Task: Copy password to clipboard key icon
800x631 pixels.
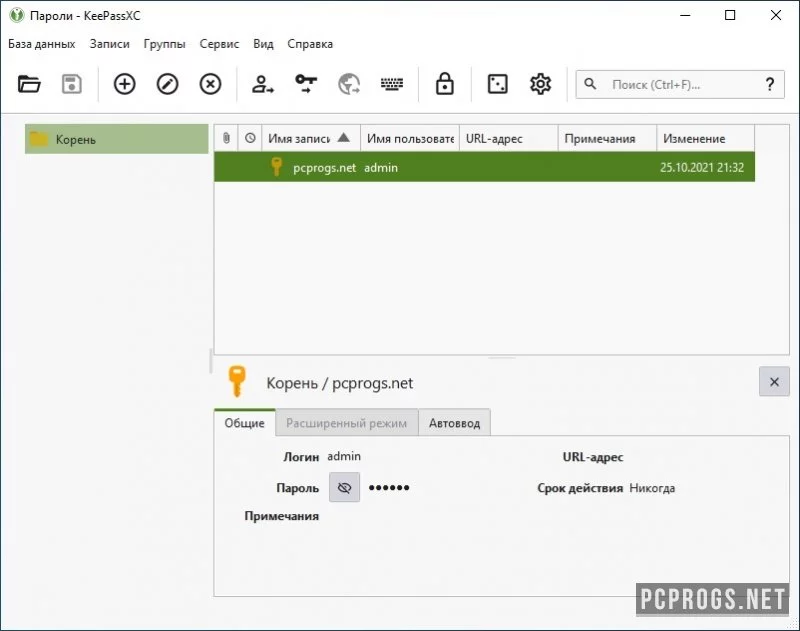Action: pos(306,84)
